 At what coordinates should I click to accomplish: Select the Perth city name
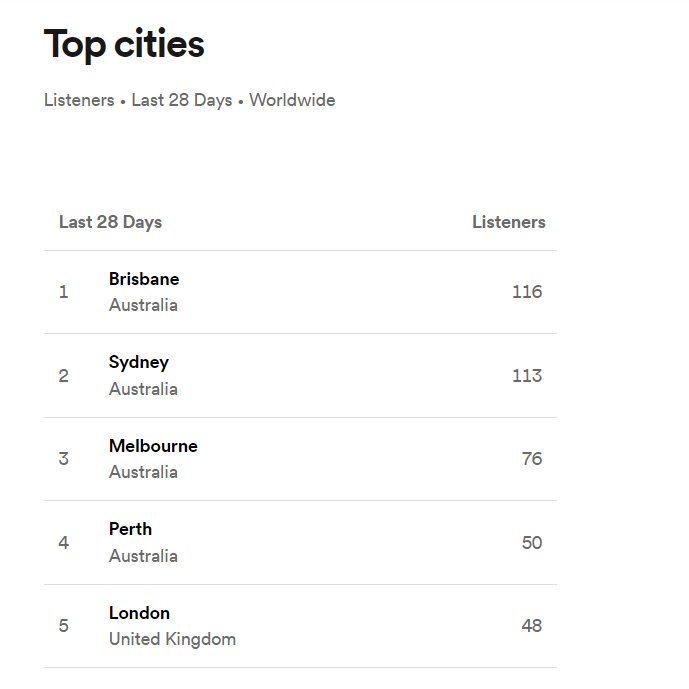pos(131,529)
